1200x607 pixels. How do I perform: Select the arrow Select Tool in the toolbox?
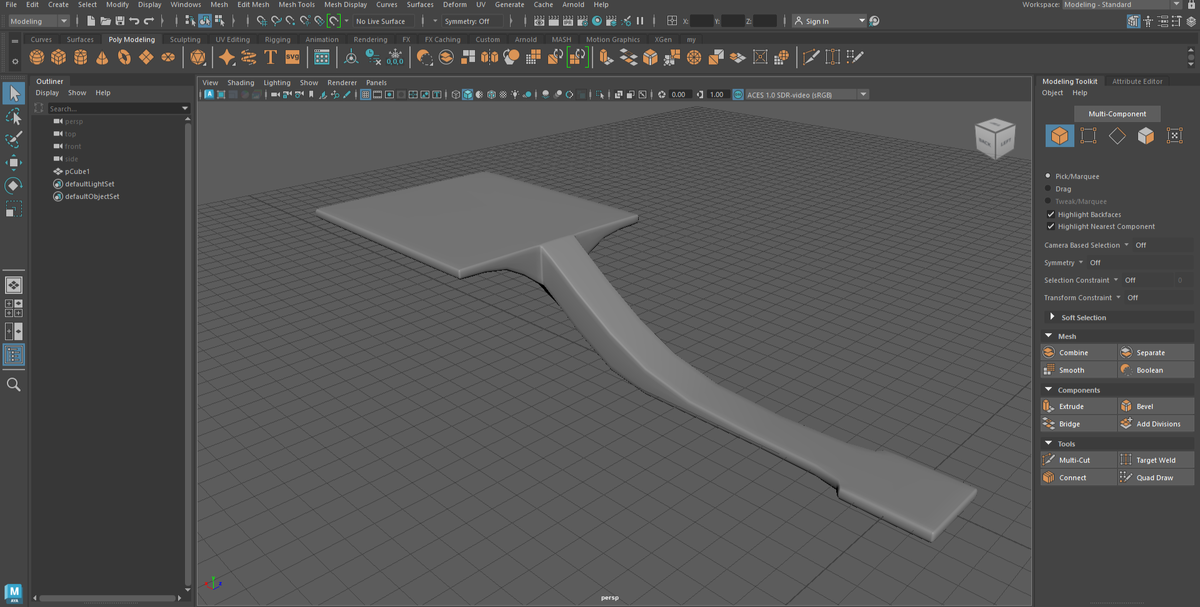(14, 93)
